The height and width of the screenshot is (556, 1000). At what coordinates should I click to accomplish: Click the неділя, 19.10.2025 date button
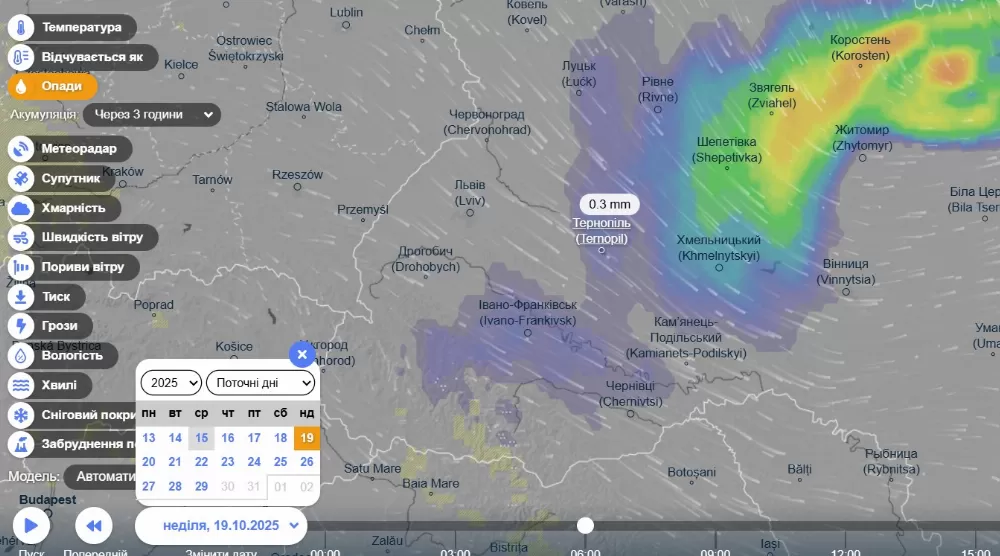pyautogui.click(x=220, y=525)
